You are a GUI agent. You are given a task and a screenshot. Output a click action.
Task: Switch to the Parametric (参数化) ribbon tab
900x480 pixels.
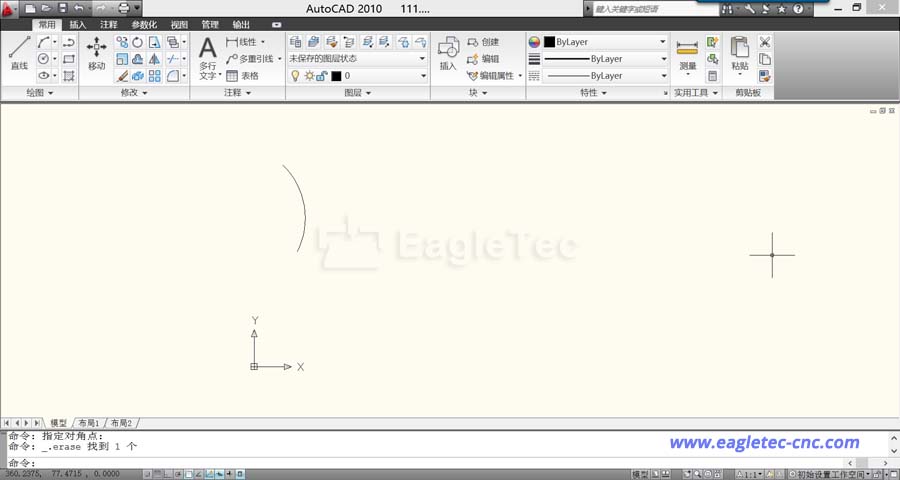(x=144, y=25)
